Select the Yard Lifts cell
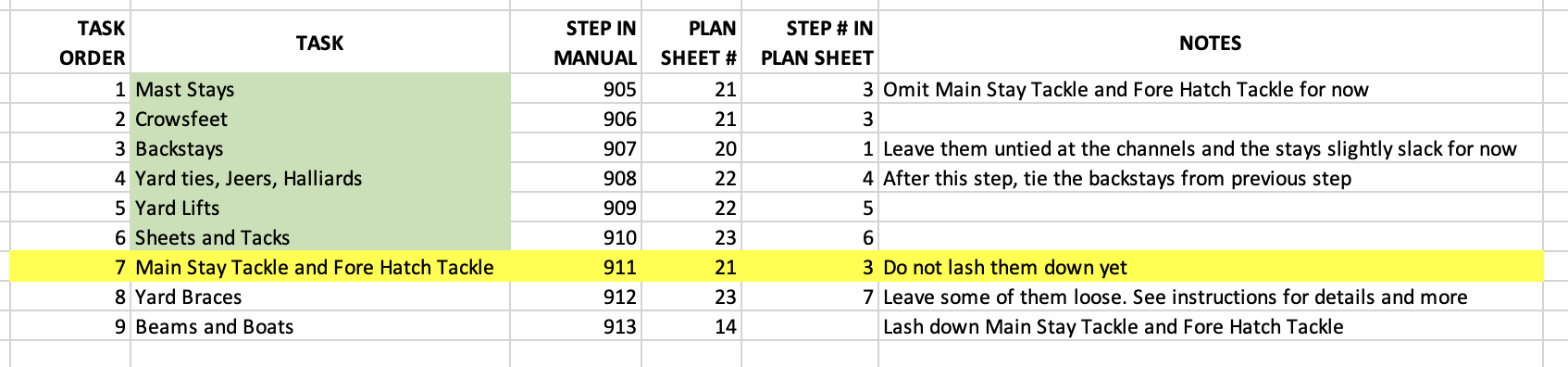This screenshot has height=367, width=1568. point(320,208)
